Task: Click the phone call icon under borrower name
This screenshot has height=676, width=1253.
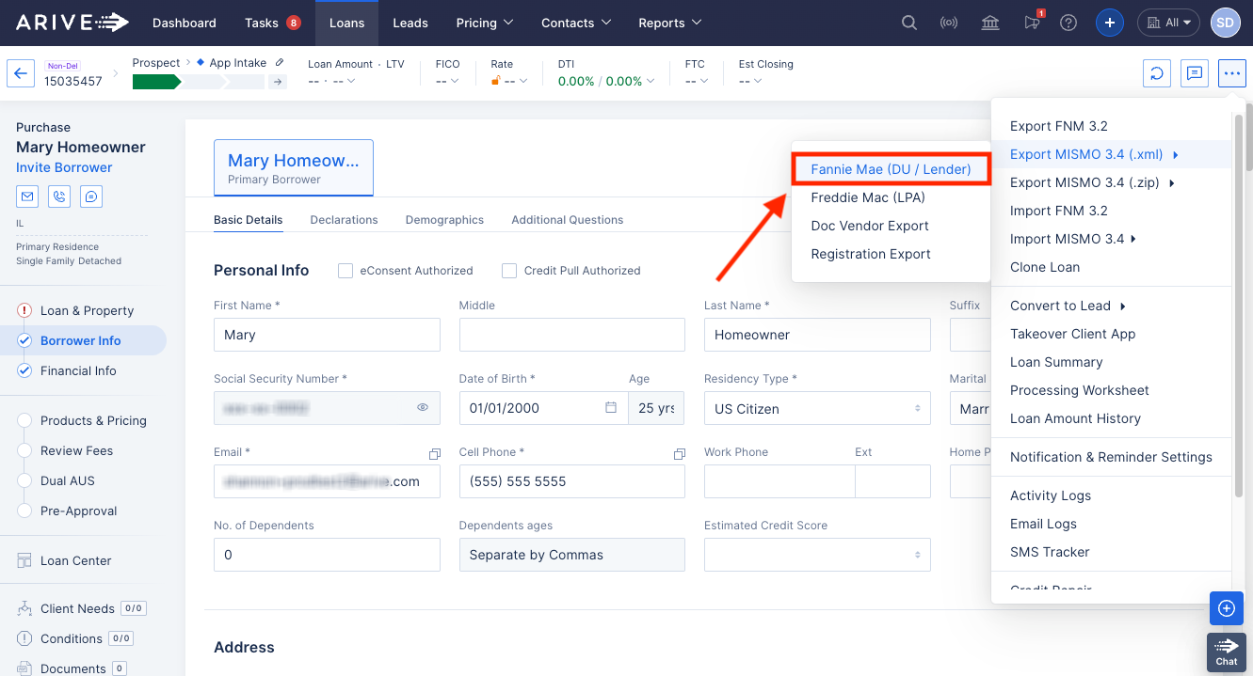Action: (59, 196)
